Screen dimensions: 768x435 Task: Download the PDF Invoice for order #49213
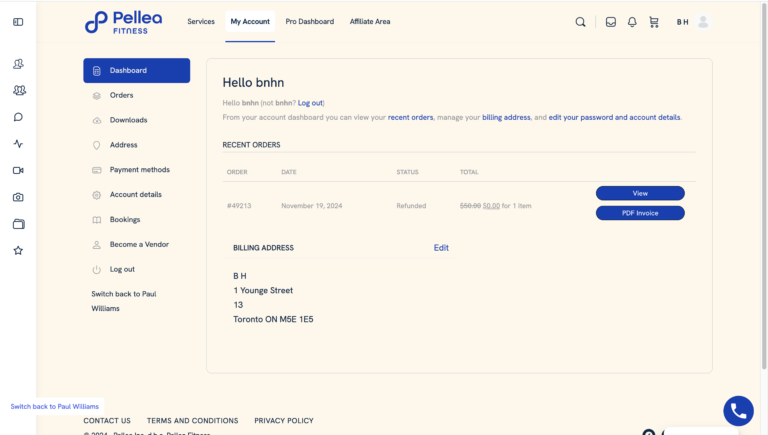click(x=640, y=213)
